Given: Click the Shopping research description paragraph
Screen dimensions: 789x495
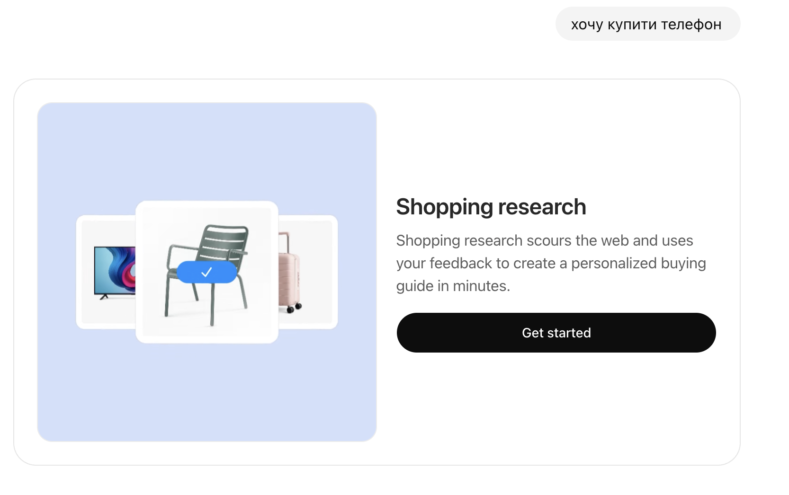Looking at the screenshot, I should click(551, 263).
